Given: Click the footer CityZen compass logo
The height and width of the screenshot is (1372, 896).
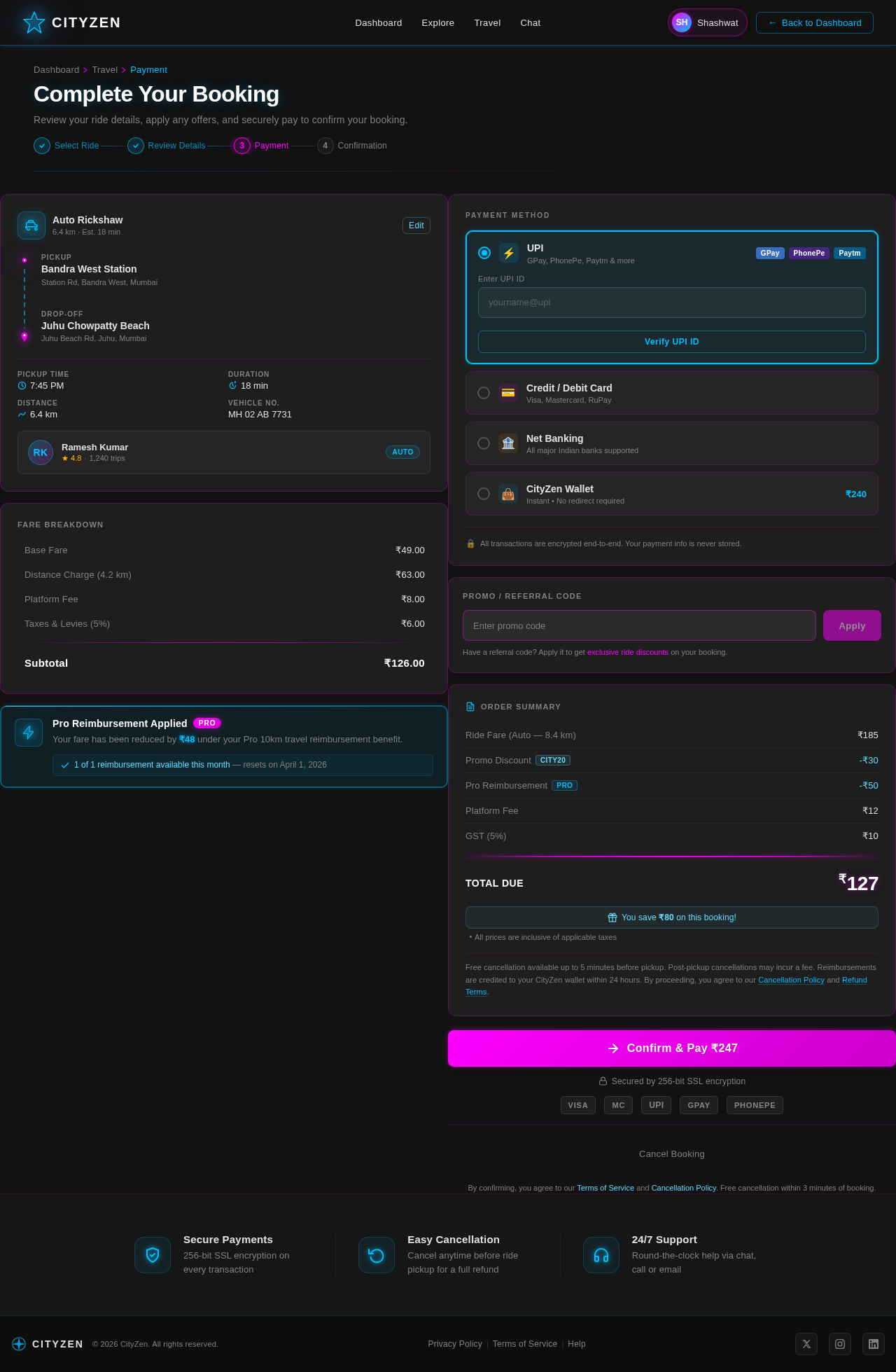Looking at the screenshot, I should click(x=19, y=1344).
